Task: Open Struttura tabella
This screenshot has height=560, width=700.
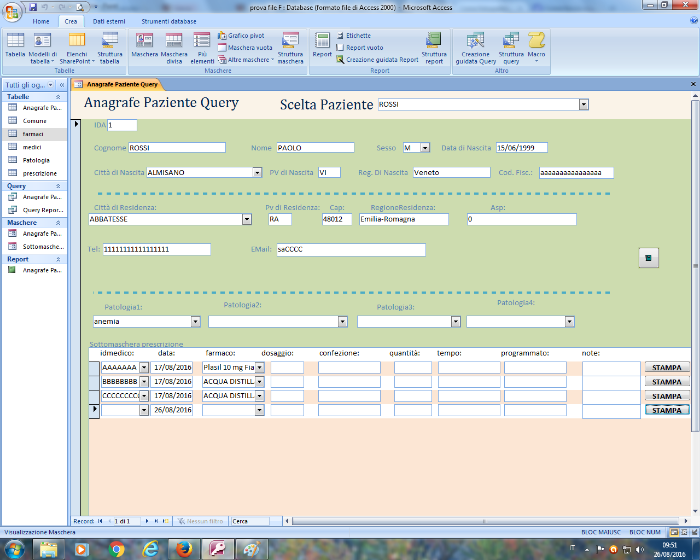Action: pyautogui.click(x=109, y=48)
